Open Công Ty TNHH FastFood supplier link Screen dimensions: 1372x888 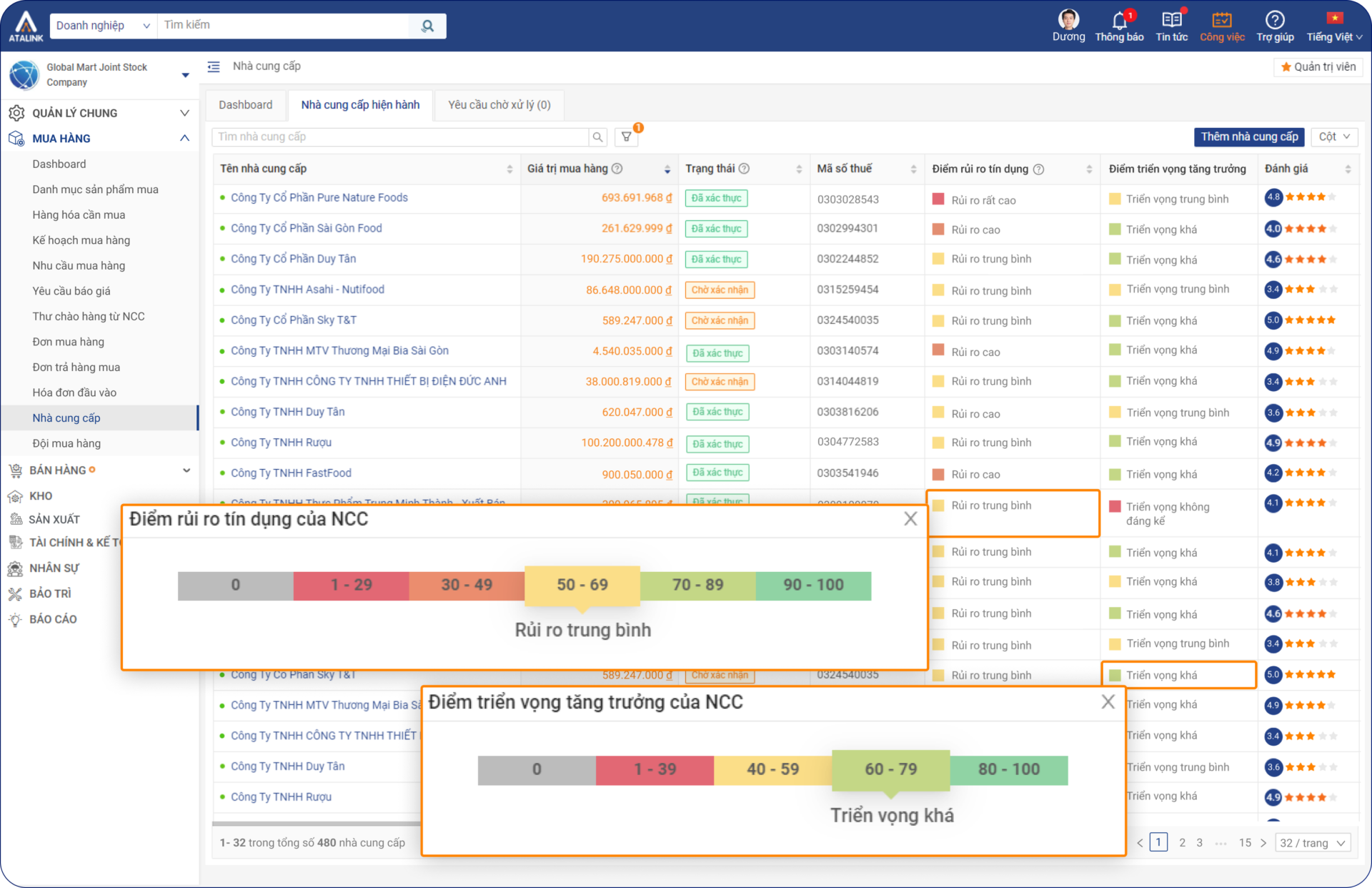coord(291,473)
